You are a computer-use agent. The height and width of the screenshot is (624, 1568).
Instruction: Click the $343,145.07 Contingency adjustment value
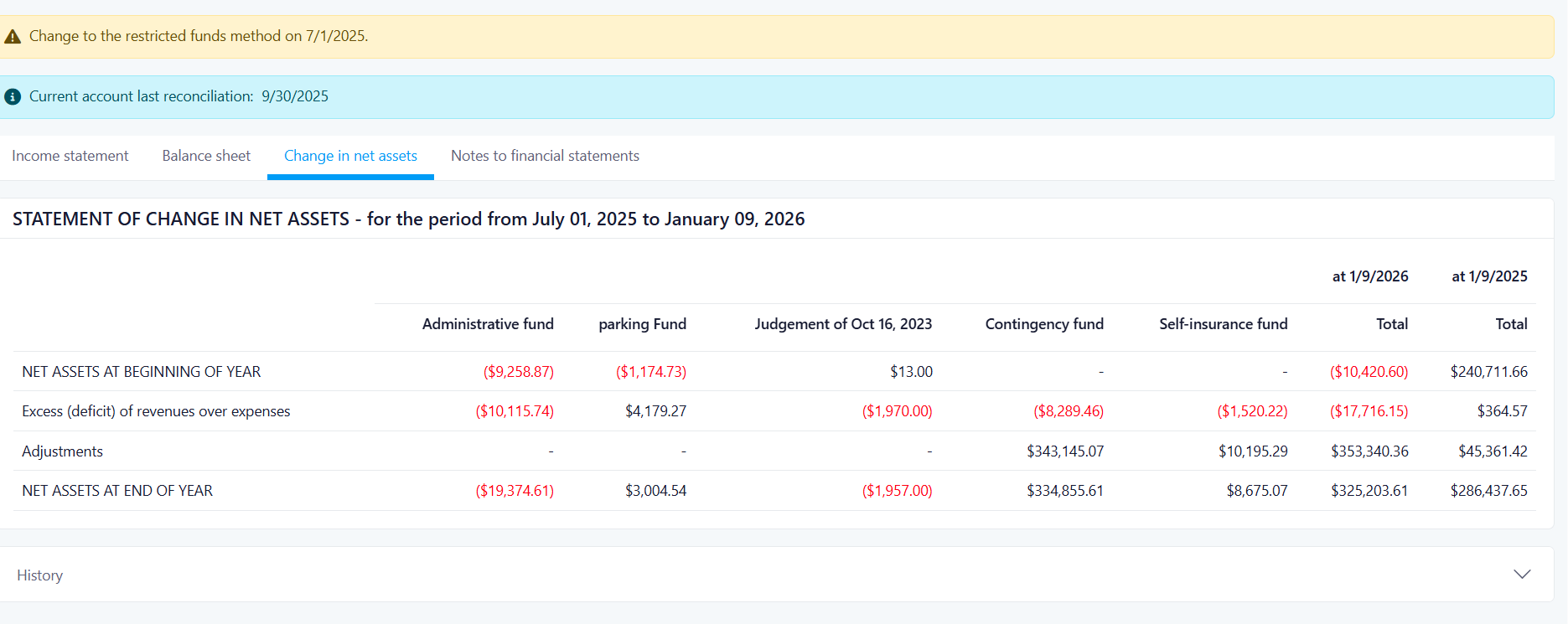(x=1065, y=451)
